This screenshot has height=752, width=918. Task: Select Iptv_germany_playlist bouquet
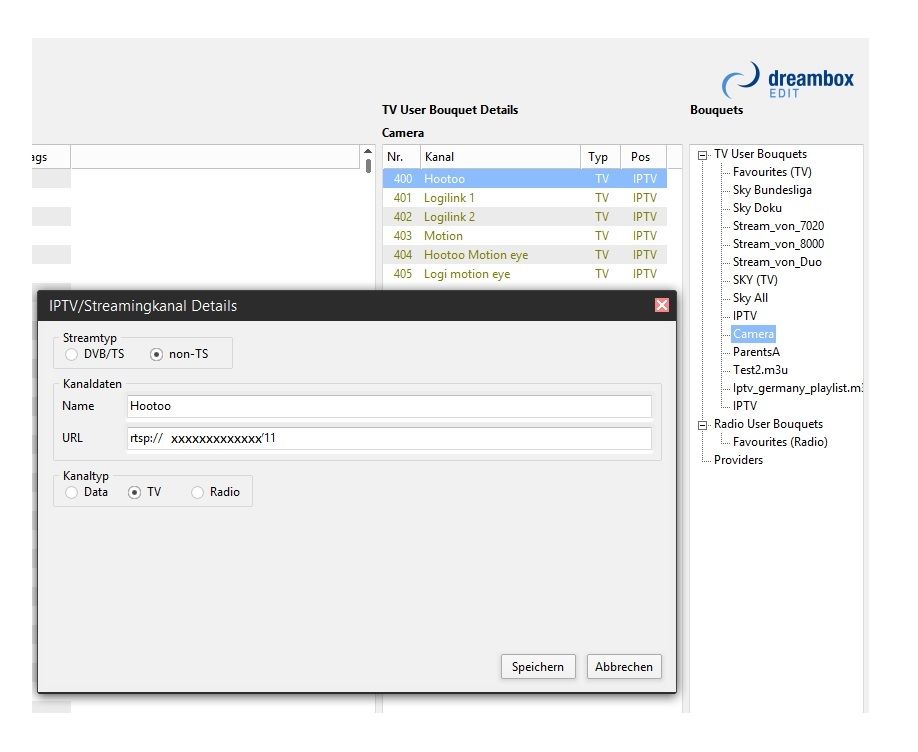(797, 388)
